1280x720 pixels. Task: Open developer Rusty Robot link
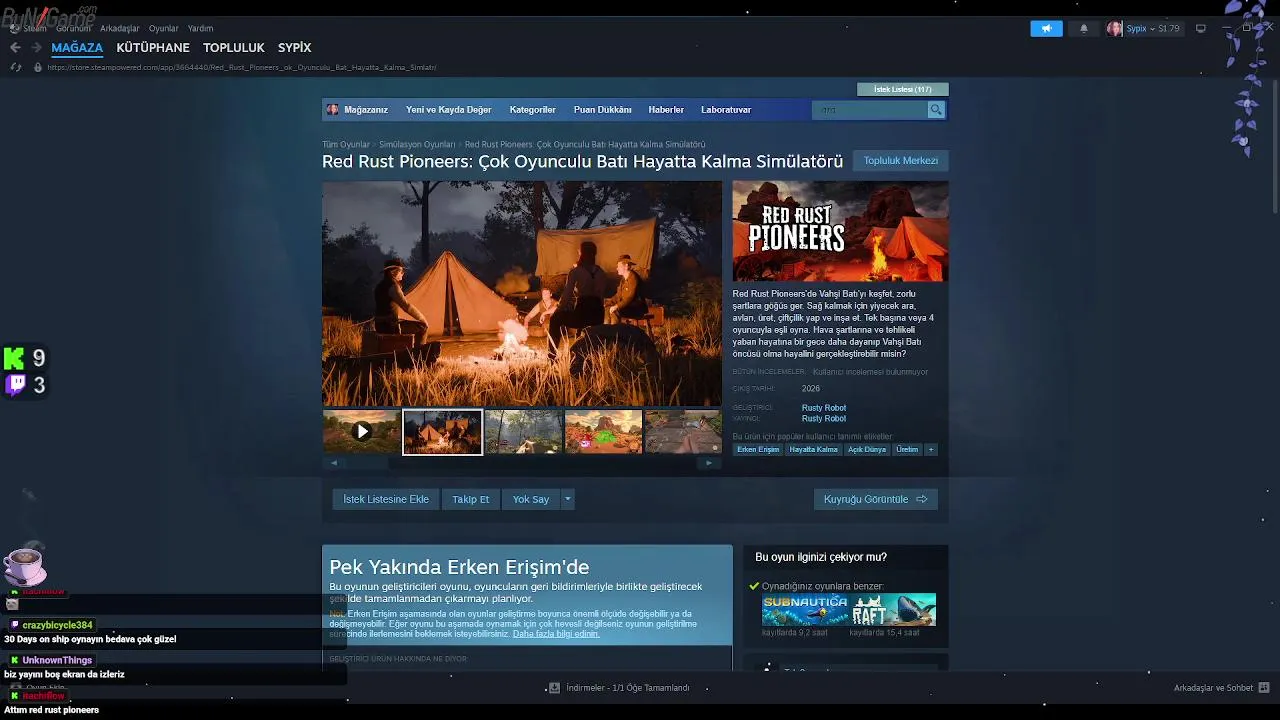pos(824,408)
